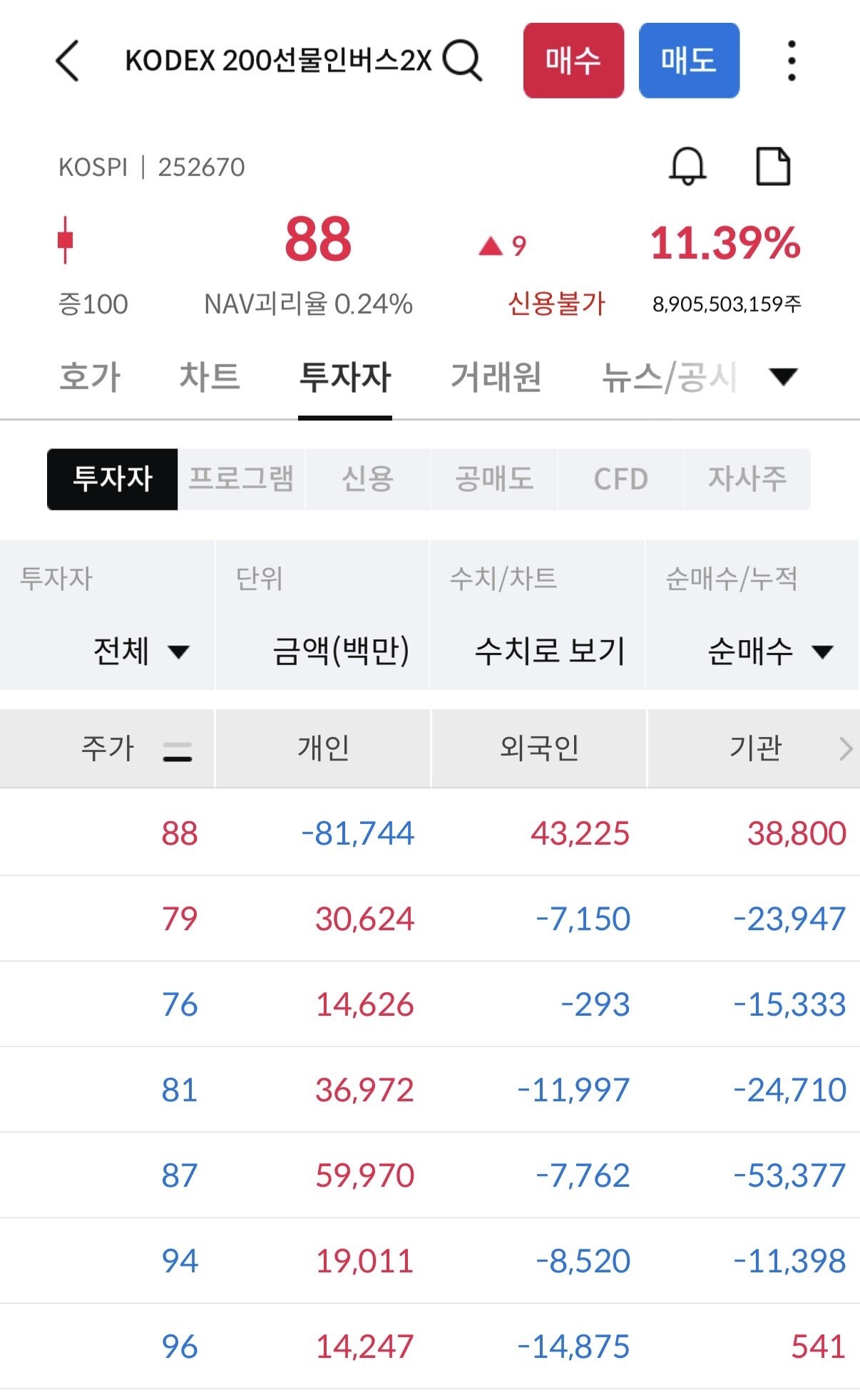
Task: Expand more tabs with black triangle
Action: pos(784,376)
